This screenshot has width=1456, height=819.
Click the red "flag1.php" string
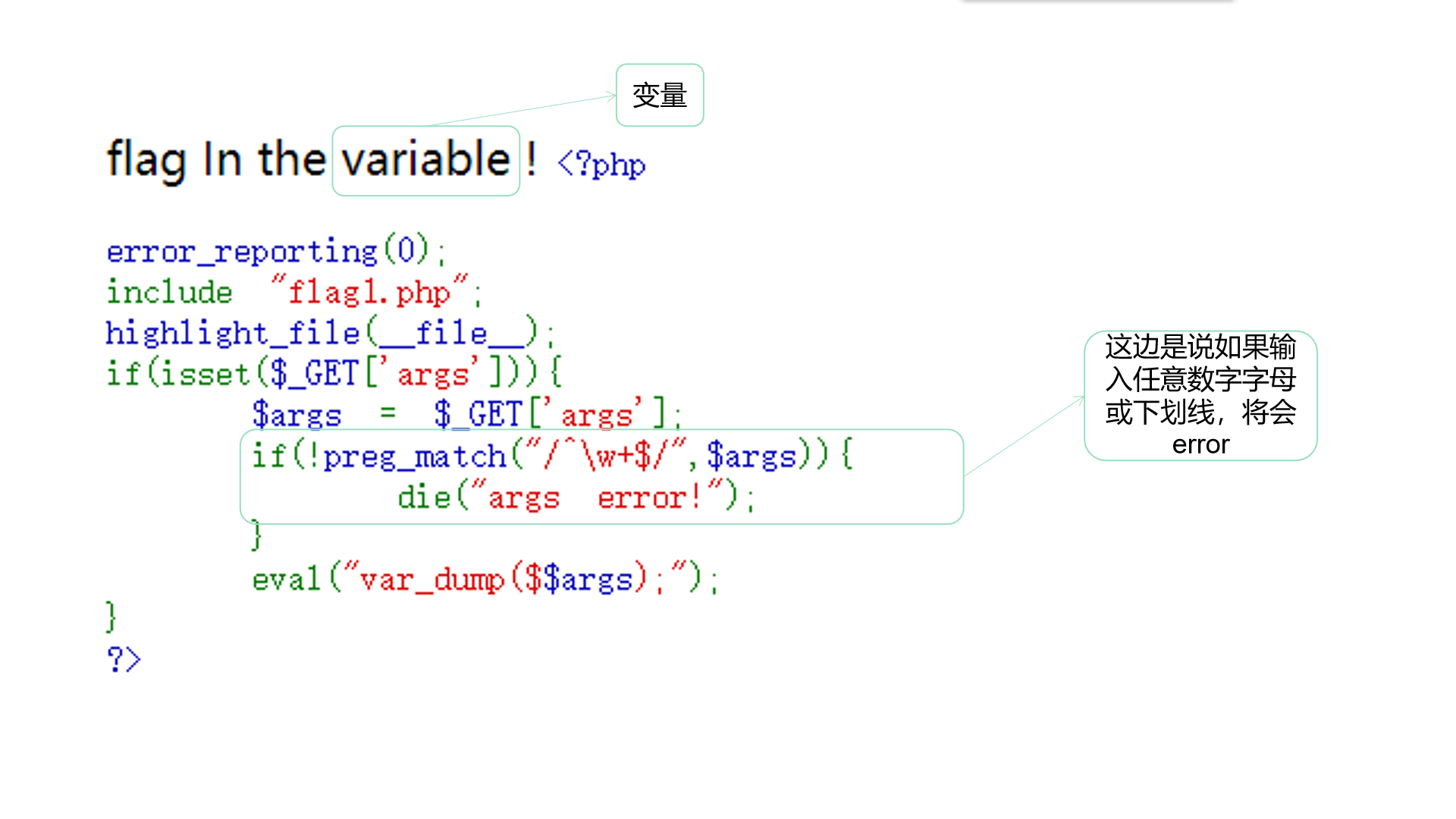tap(370, 292)
